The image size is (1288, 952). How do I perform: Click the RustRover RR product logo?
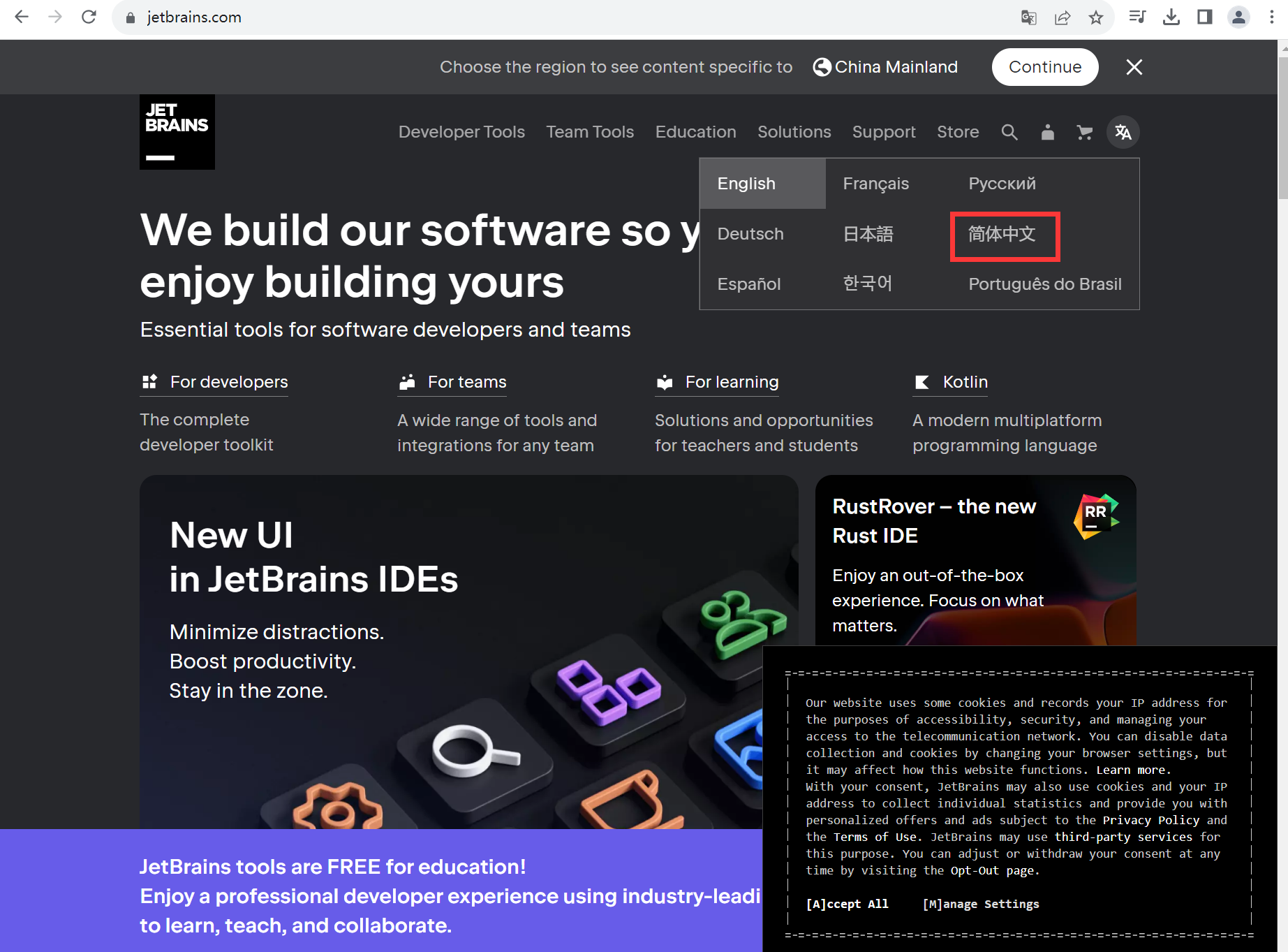pos(1096,516)
